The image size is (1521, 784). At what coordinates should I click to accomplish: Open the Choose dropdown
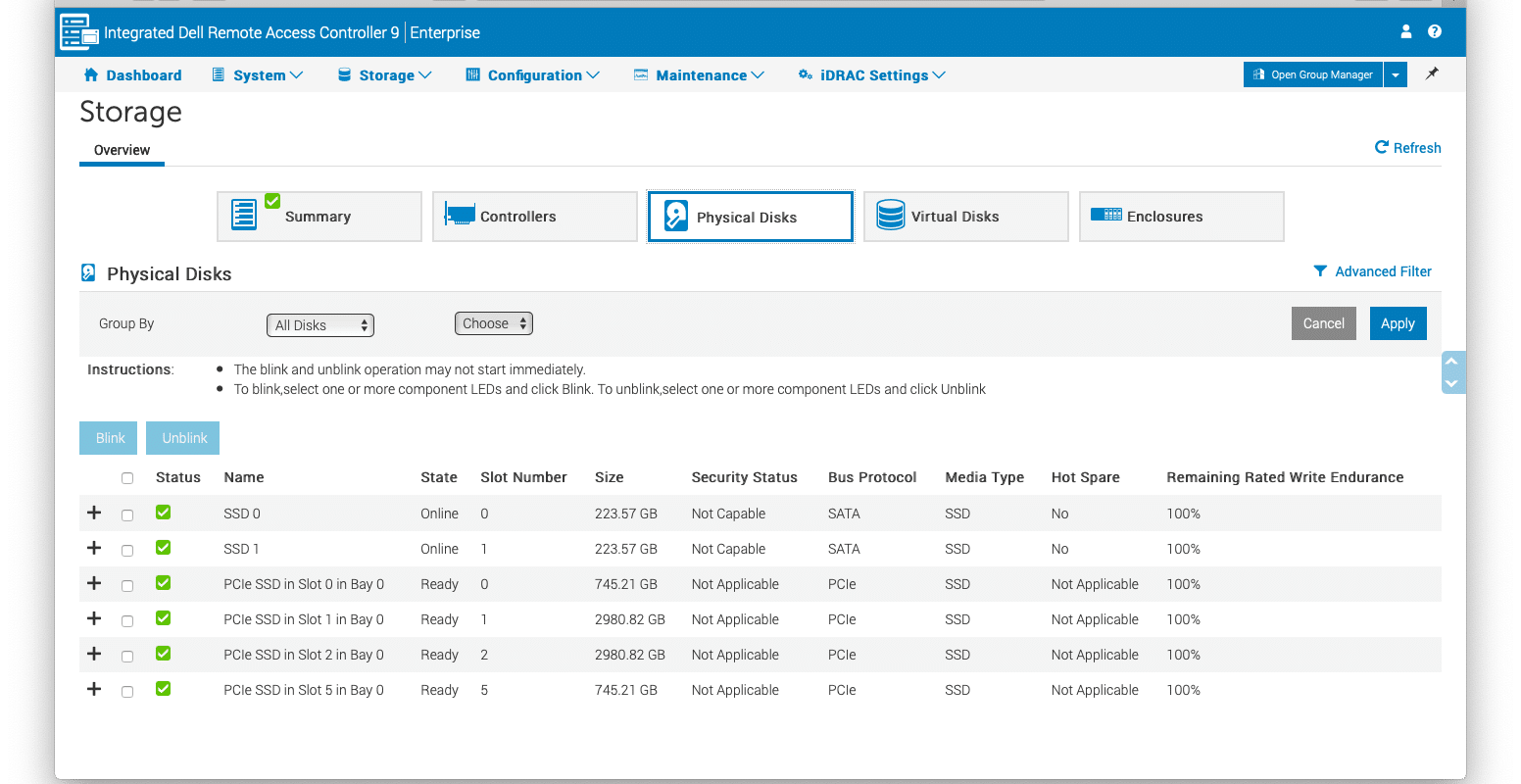pyautogui.click(x=494, y=323)
